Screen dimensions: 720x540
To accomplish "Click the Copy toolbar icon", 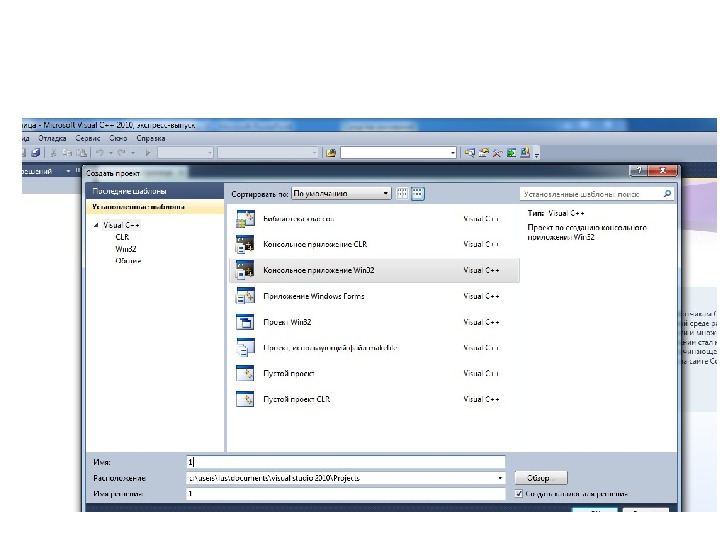I will (x=67, y=153).
